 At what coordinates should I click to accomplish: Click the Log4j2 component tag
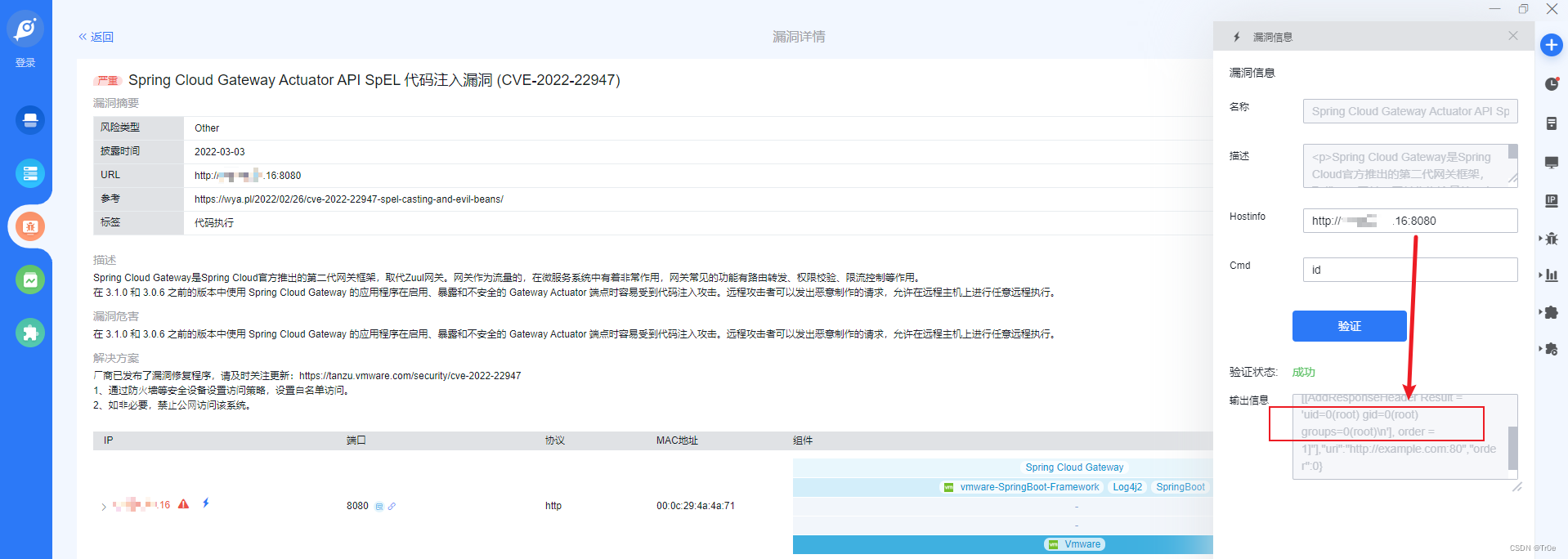(x=1127, y=487)
